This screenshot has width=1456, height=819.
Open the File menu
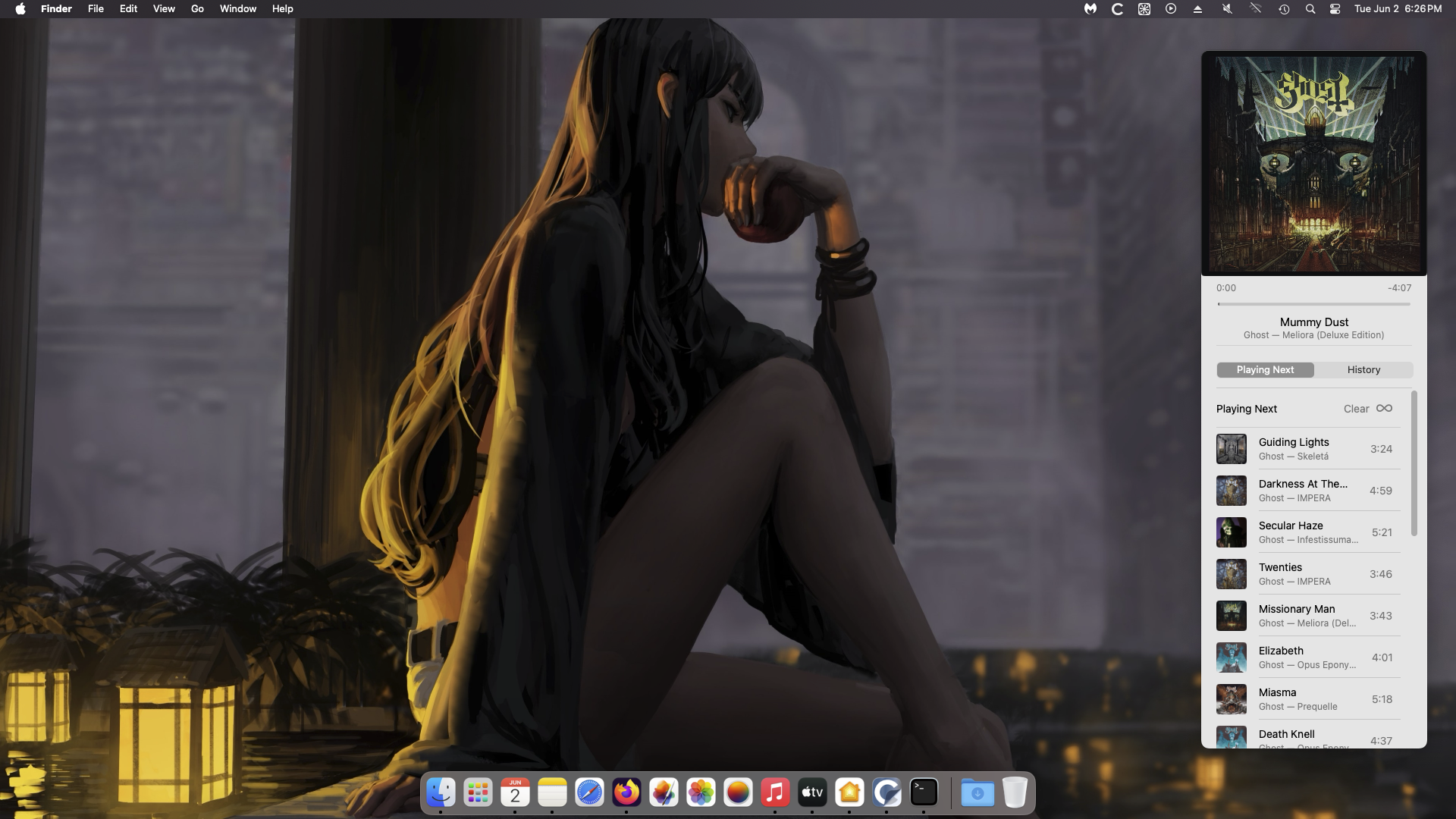96,9
